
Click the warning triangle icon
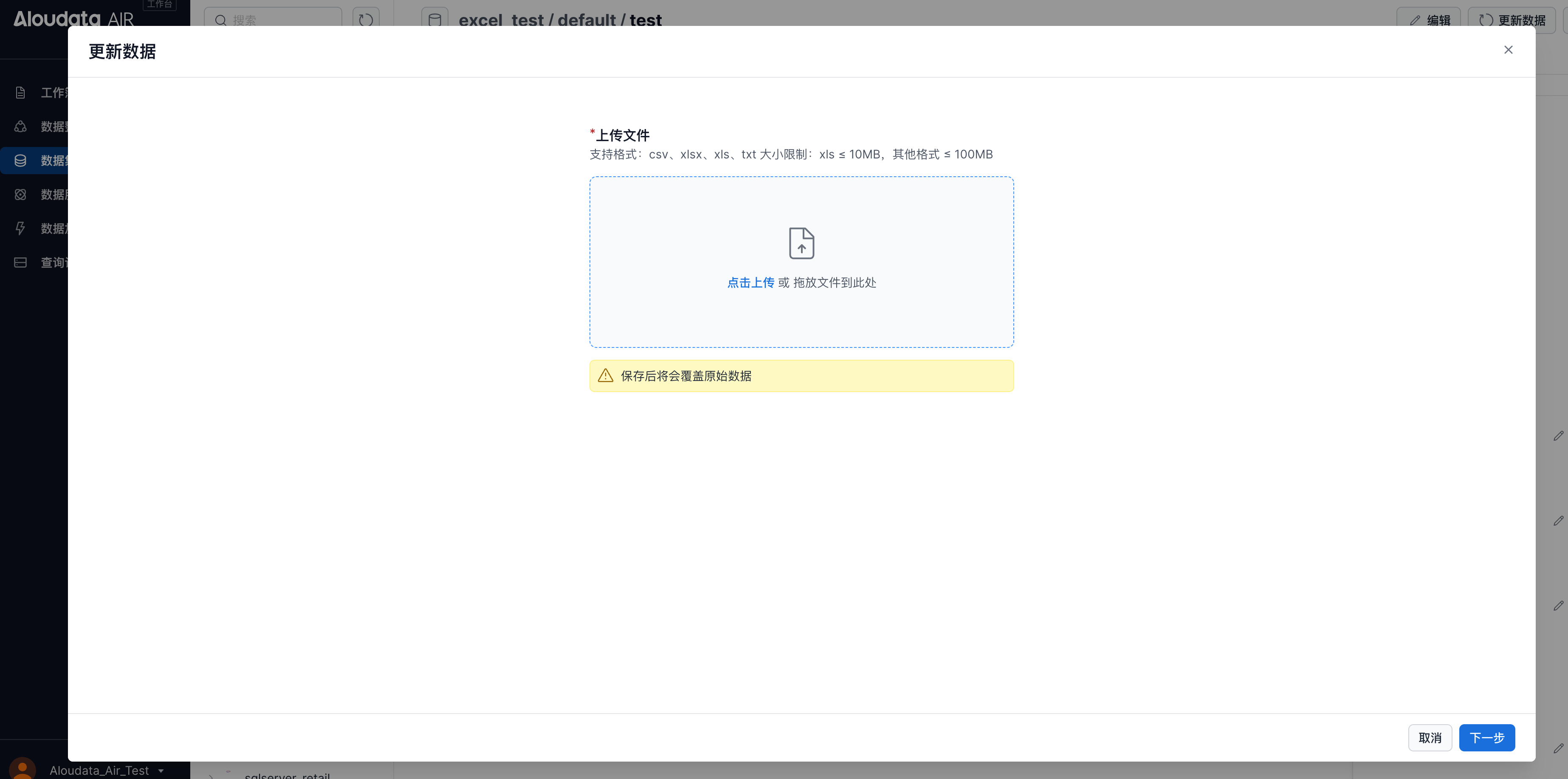click(x=605, y=375)
